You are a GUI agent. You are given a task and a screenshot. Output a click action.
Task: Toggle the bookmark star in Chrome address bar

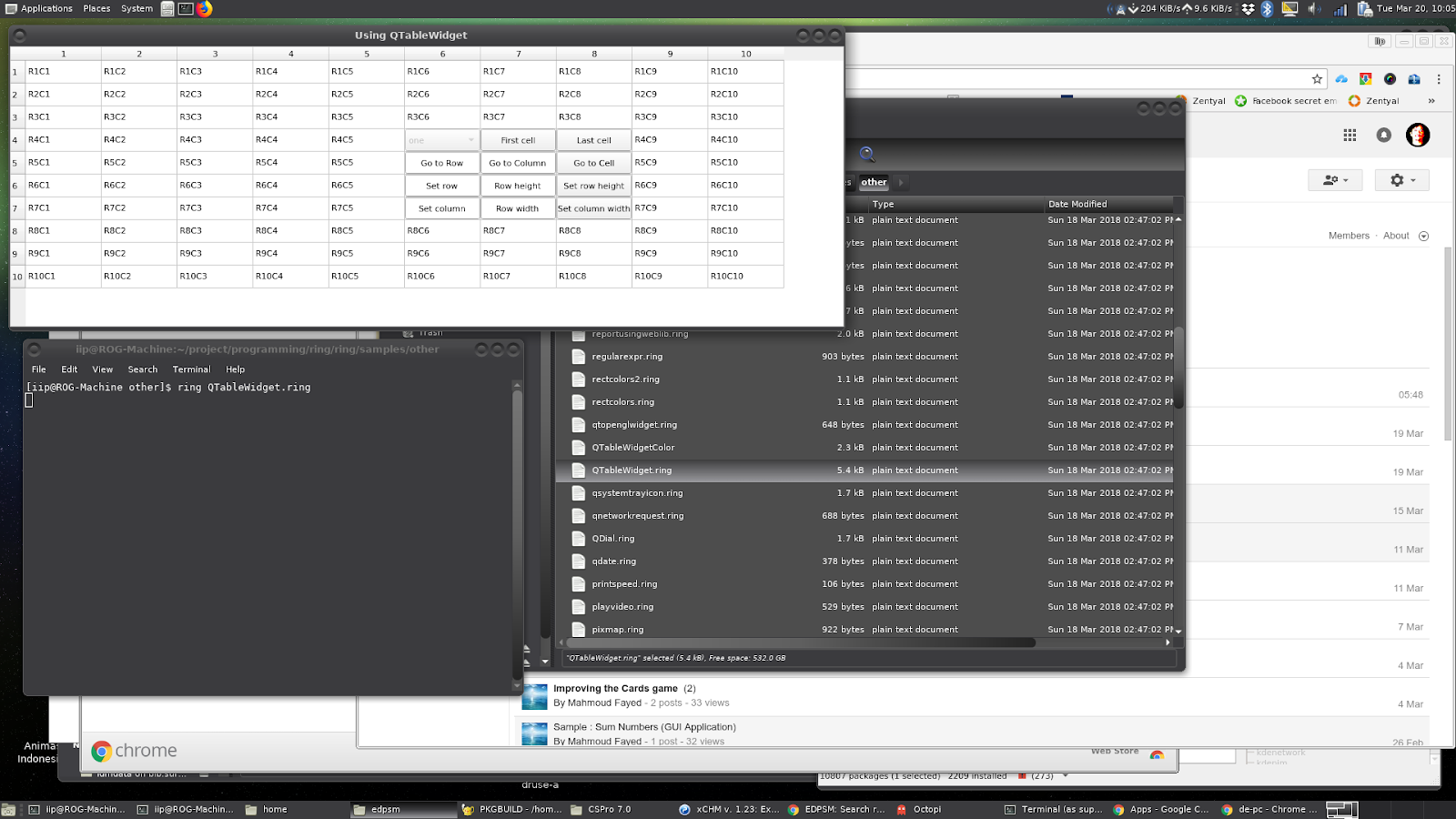tap(1317, 79)
